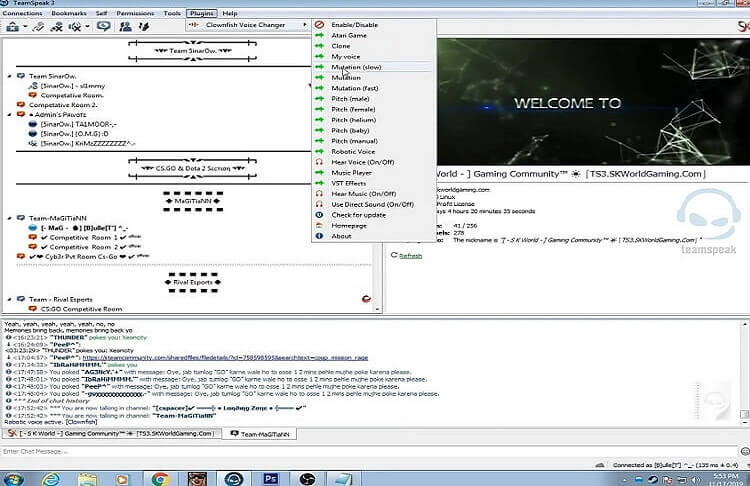Open the dropdown arrow beside Away icon
The width and height of the screenshot is (750, 486).
(x=88, y=27)
